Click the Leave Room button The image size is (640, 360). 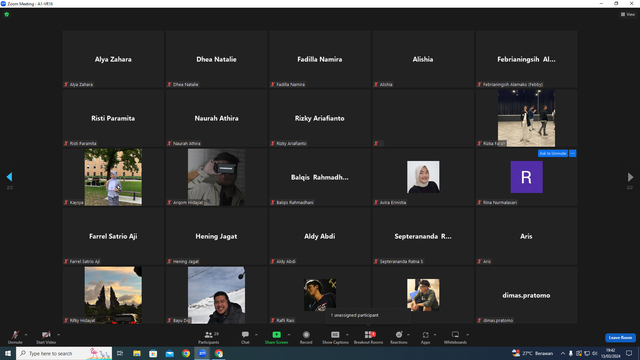[x=620, y=338]
